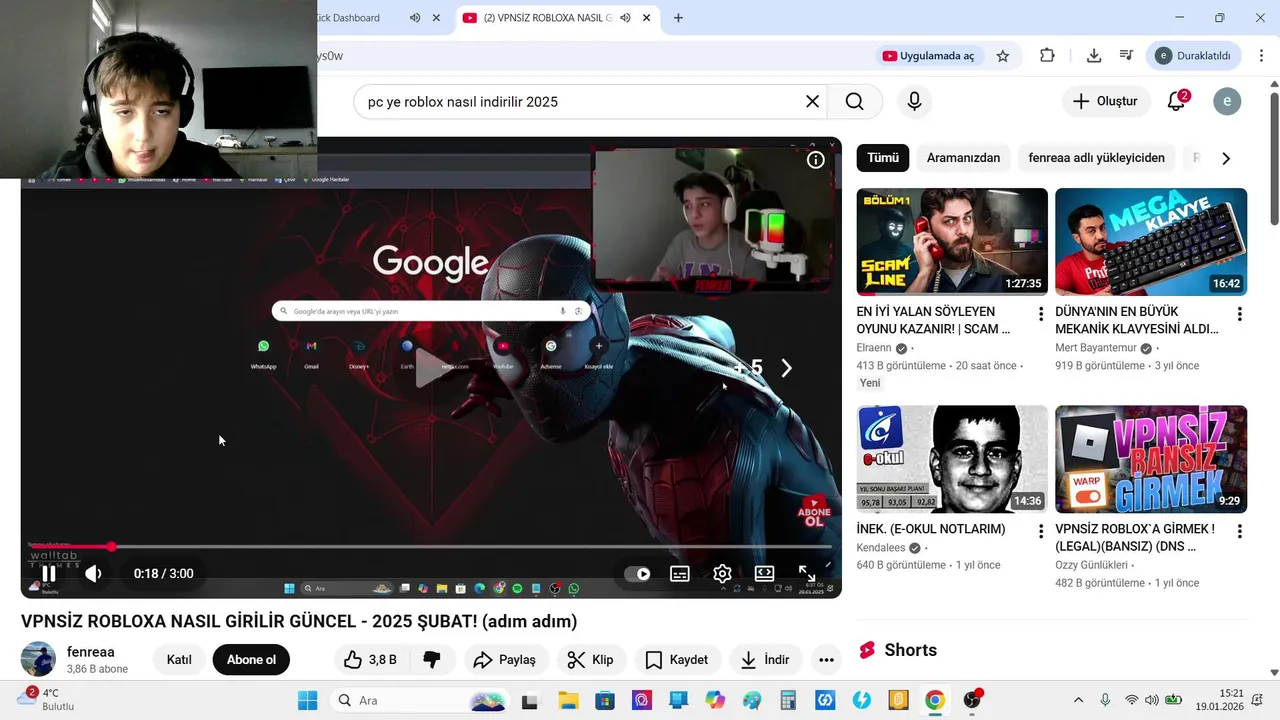1280x720 pixels.
Task: Mute the YouTube tab audio icon
Action: pos(625,18)
